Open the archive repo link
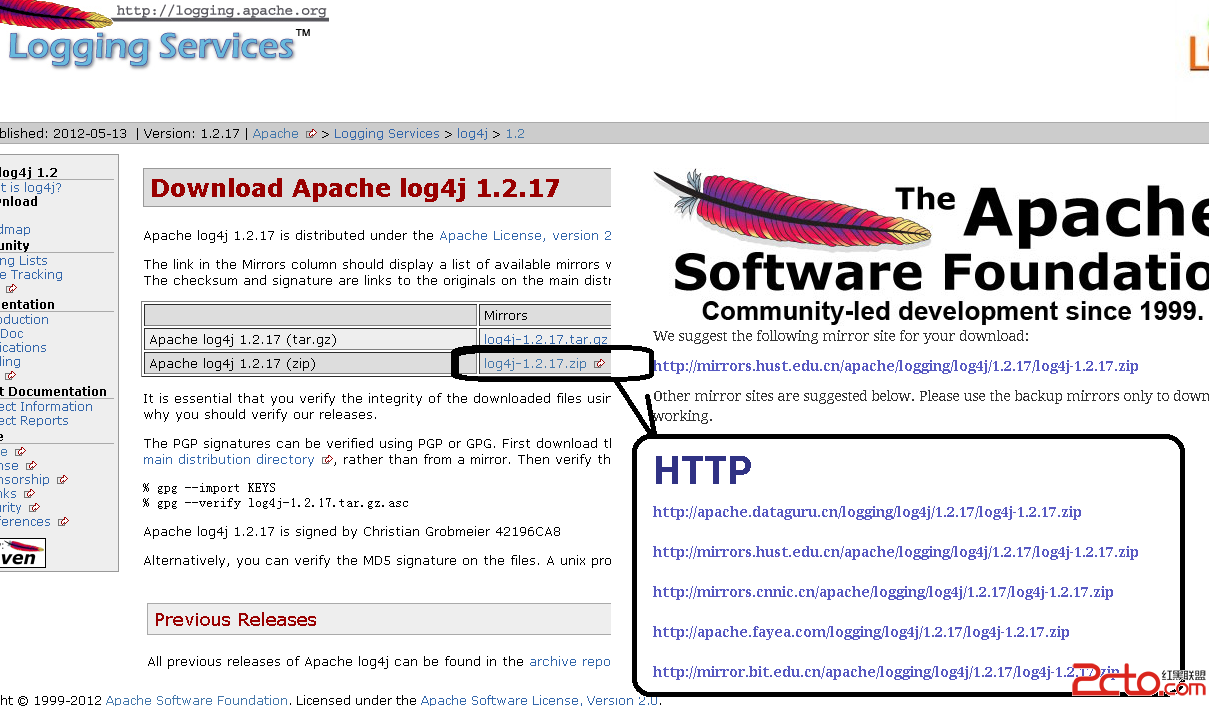 point(570,661)
